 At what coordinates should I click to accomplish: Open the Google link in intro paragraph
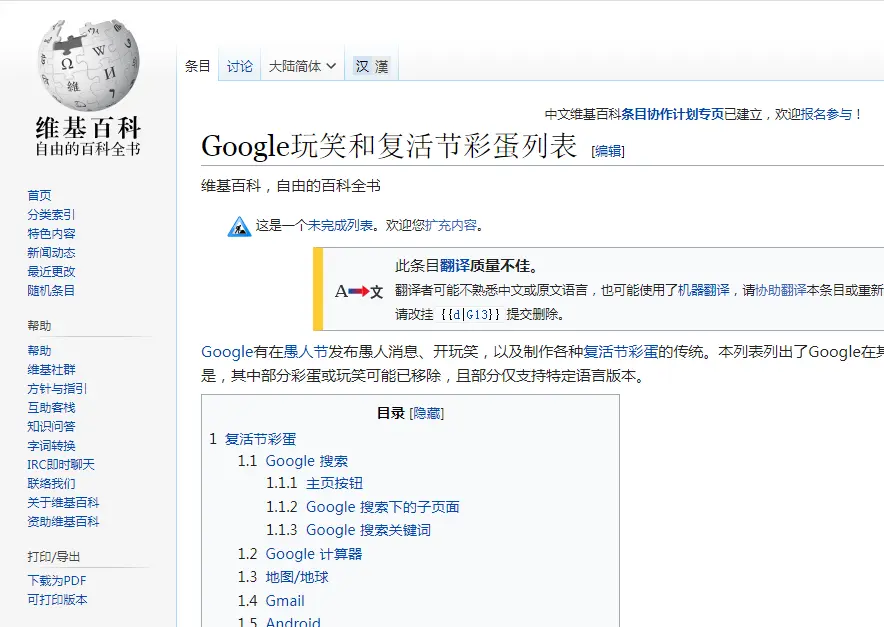point(227,352)
